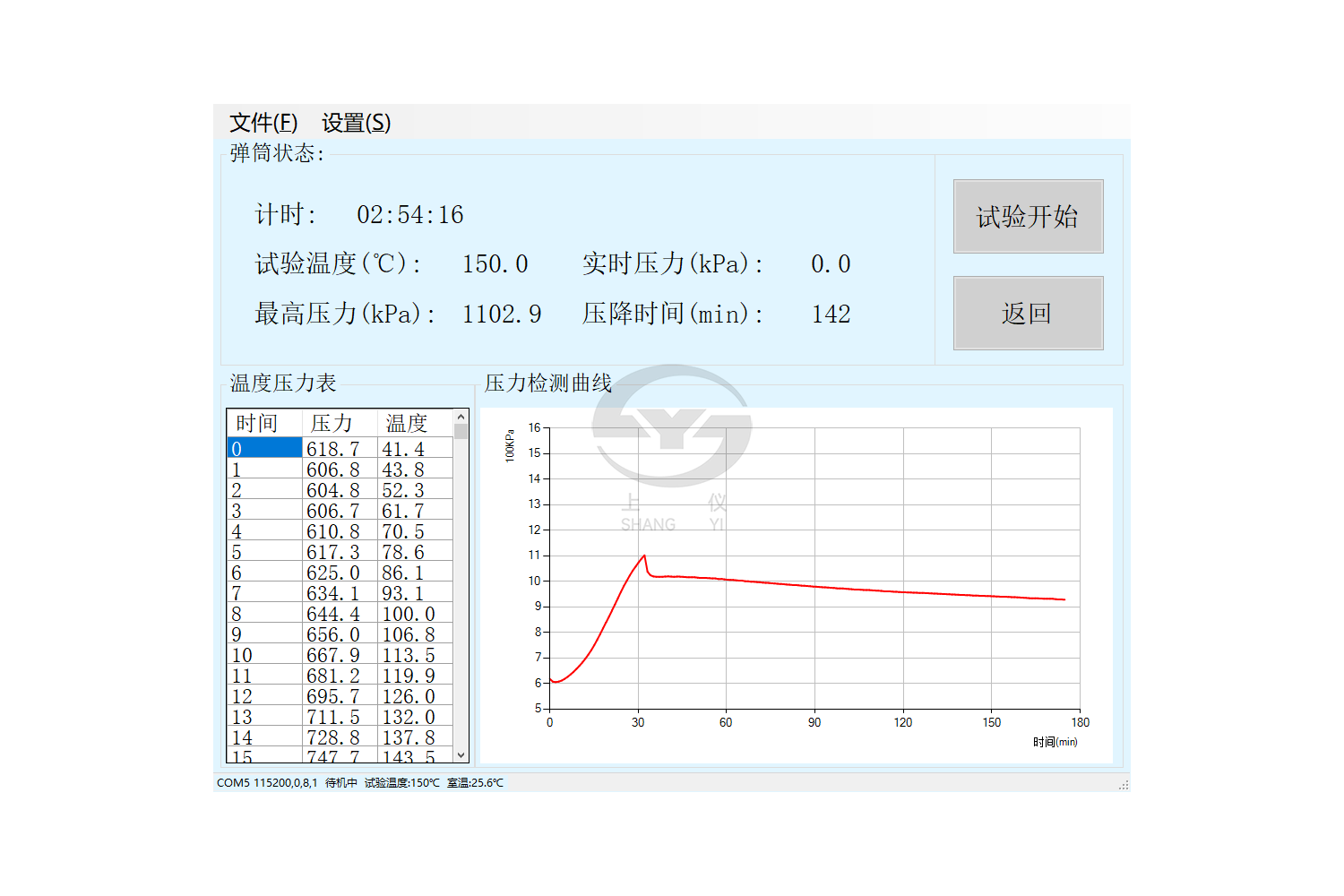Click the 压降时间 value 142
This screenshot has width=1344, height=896.
click(x=831, y=314)
